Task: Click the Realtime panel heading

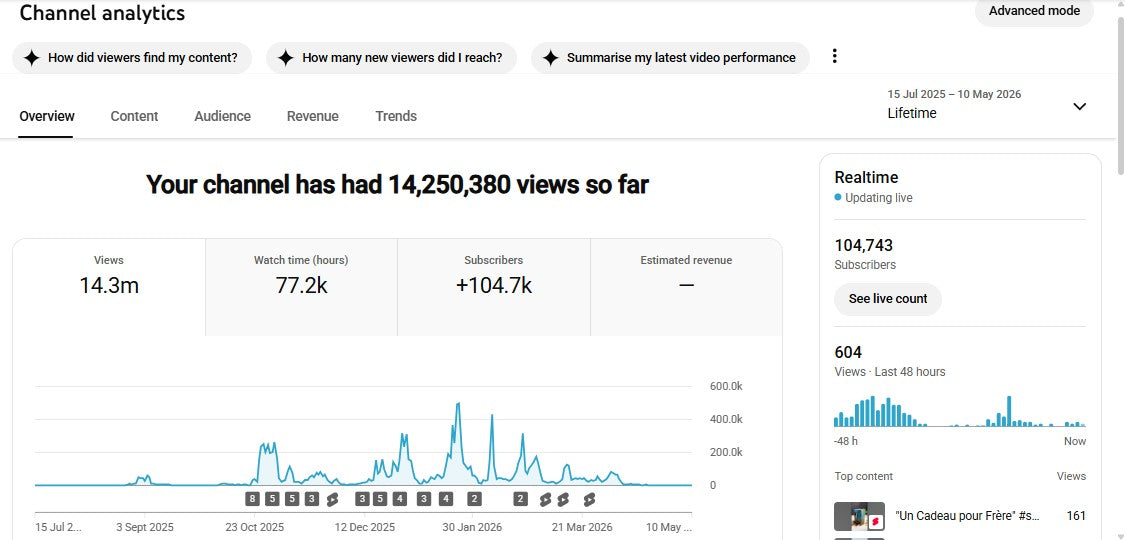Action: (x=866, y=177)
